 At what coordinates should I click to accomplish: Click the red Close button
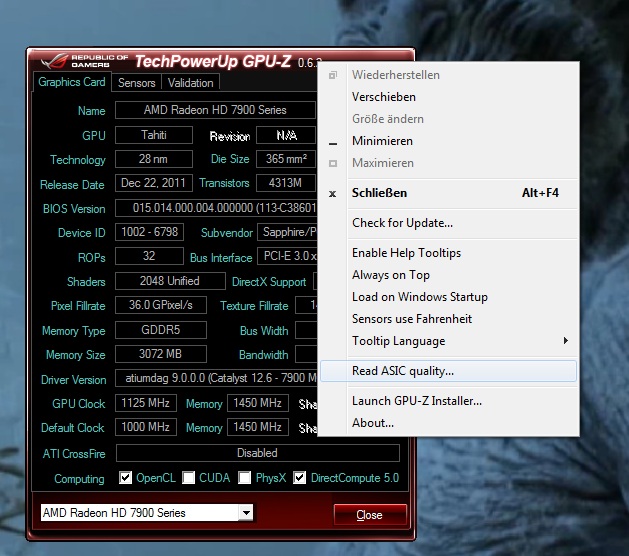[x=370, y=514]
